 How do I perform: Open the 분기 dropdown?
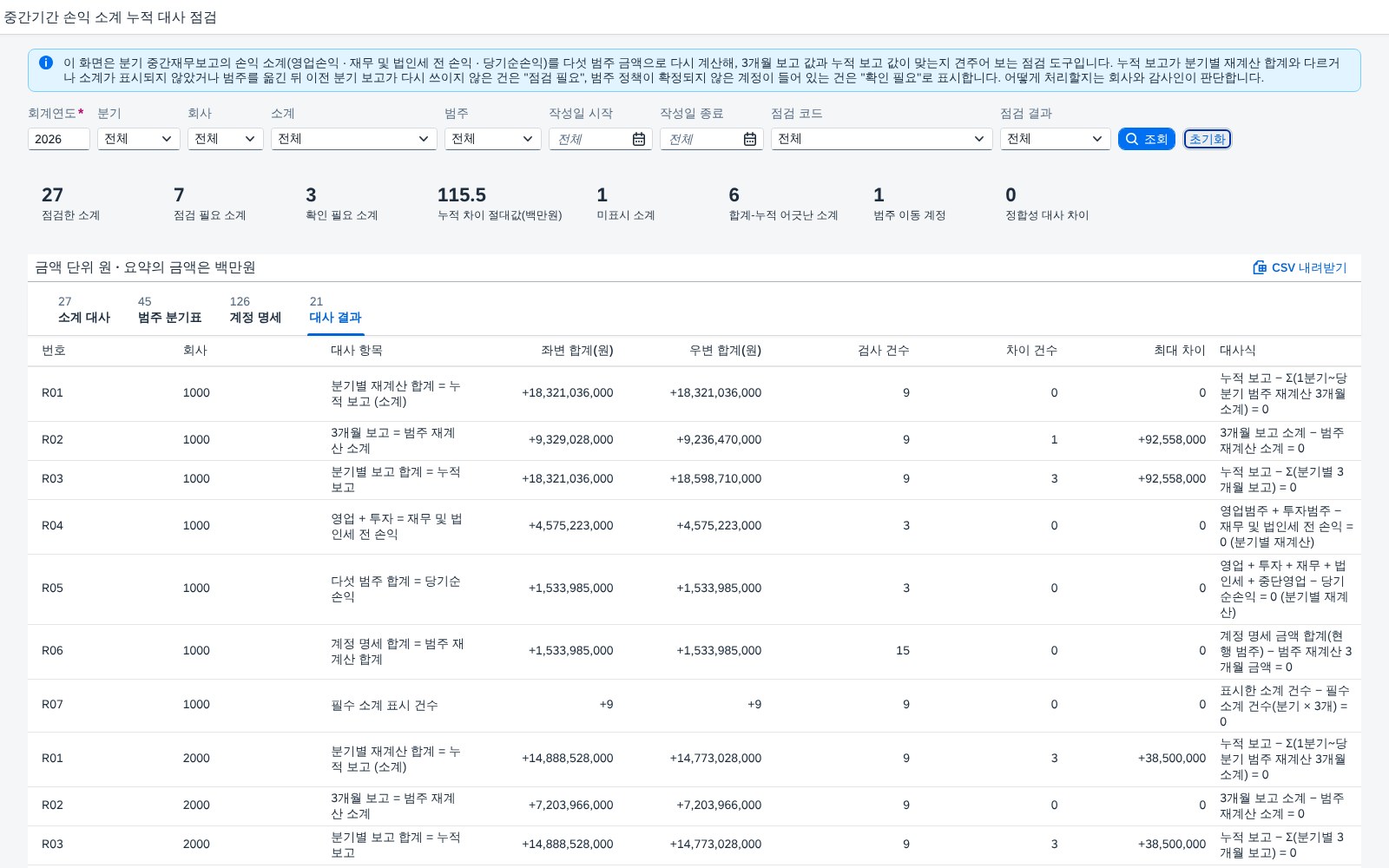139,139
